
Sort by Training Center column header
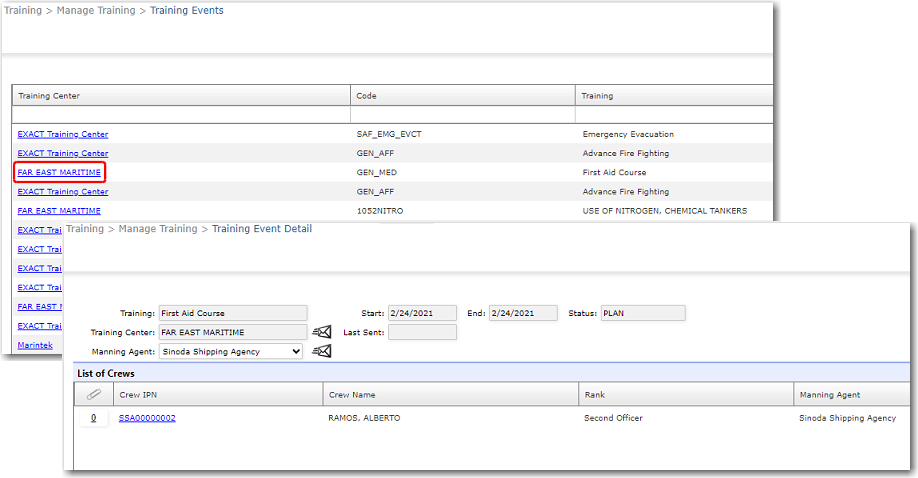pos(49,96)
